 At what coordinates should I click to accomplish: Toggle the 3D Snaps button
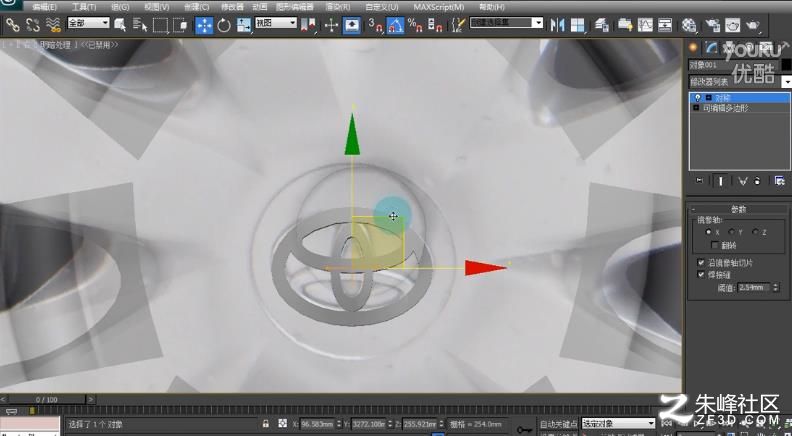click(375, 25)
